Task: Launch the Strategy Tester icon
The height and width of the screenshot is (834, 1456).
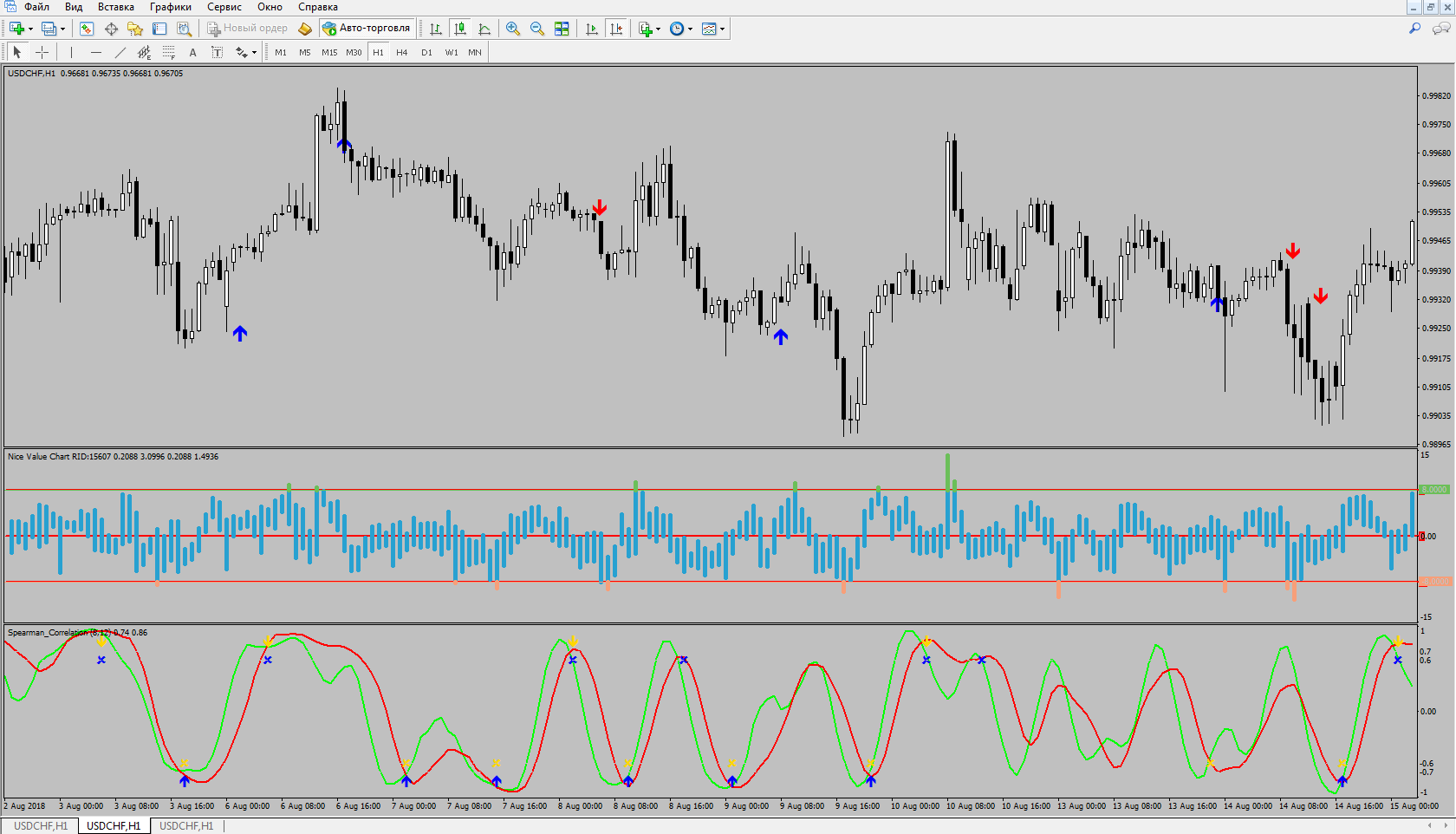Action: pos(183,29)
